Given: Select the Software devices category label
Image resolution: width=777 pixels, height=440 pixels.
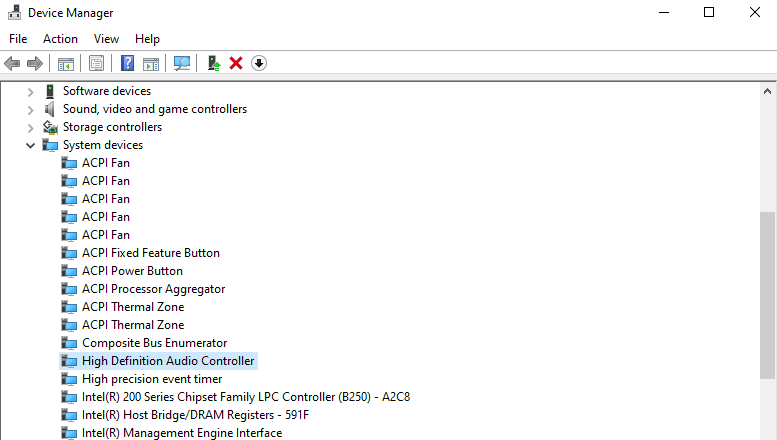Looking at the screenshot, I should click(107, 91).
